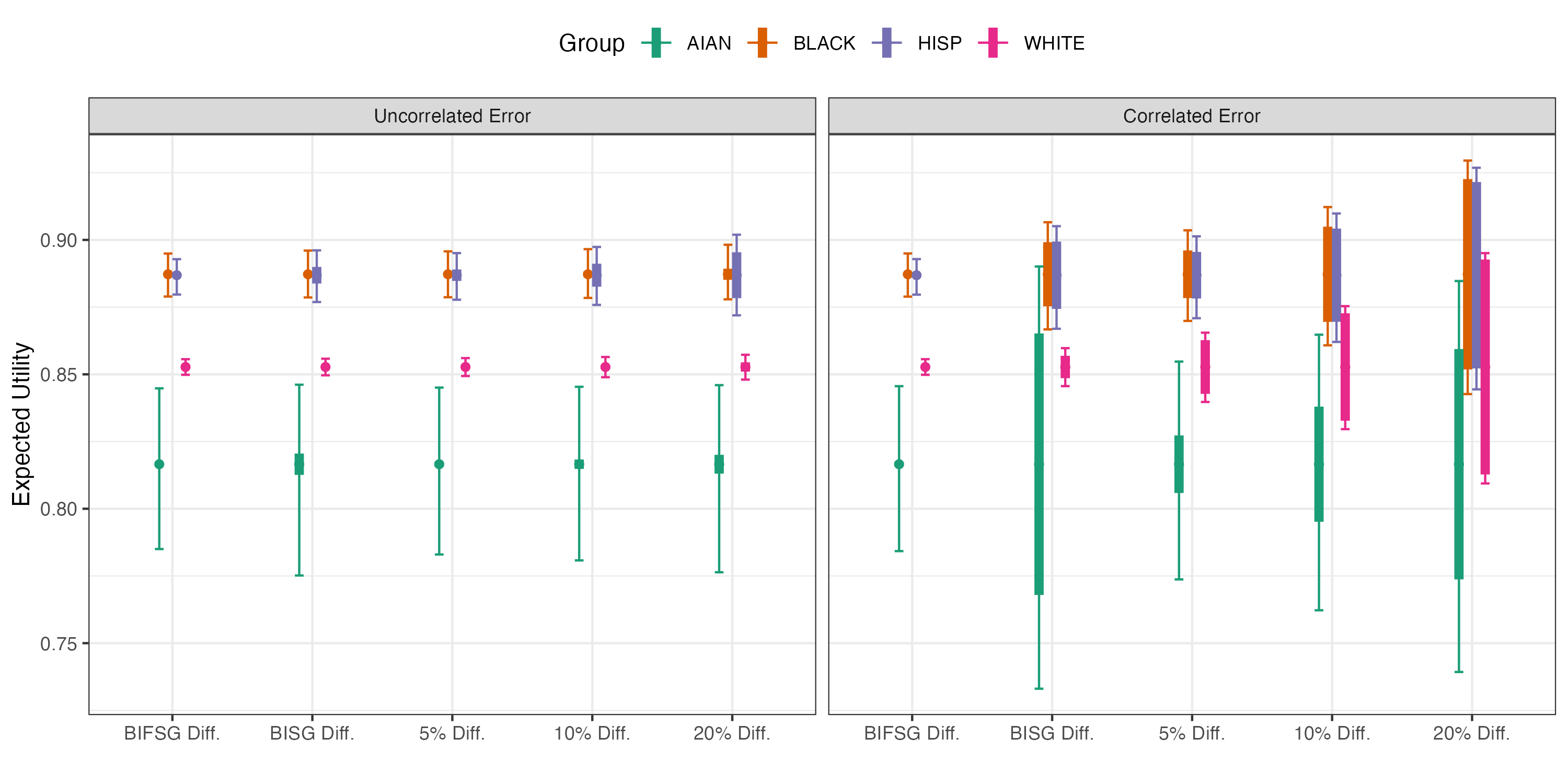
Task: Click WHITE point at BISG Diff., Uncorrelated panel
Action: 326,367
